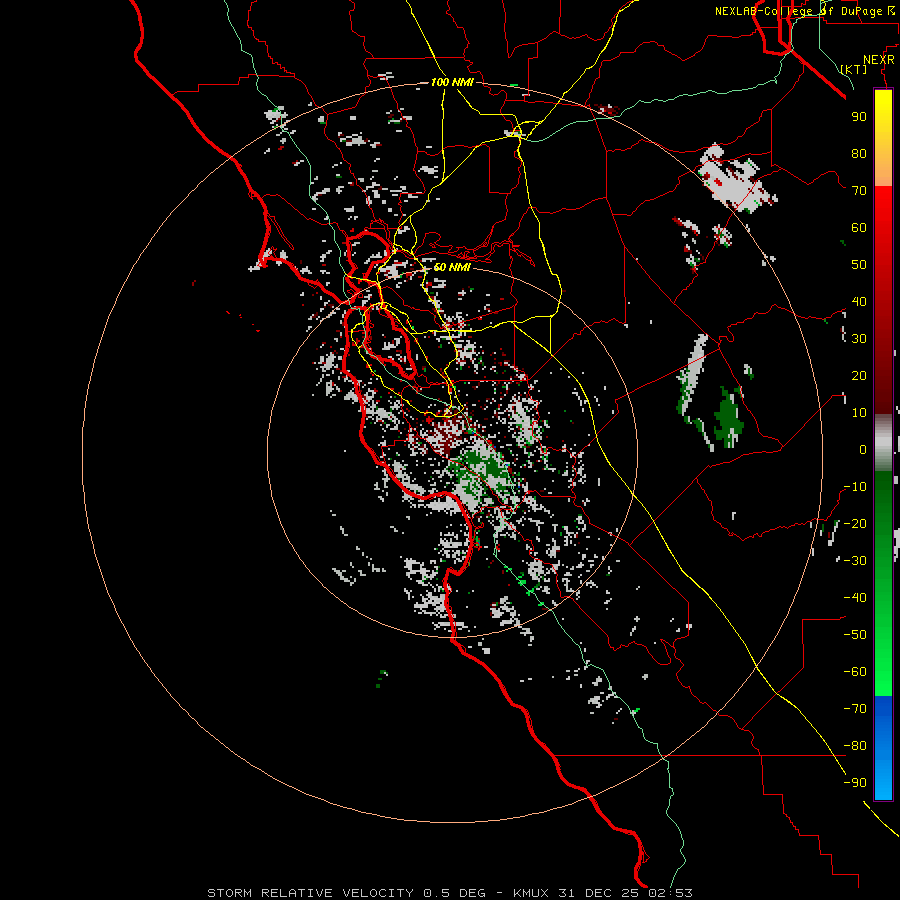Click the positive 20 scale label
The height and width of the screenshot is (900, 900).
click(859, 375)
